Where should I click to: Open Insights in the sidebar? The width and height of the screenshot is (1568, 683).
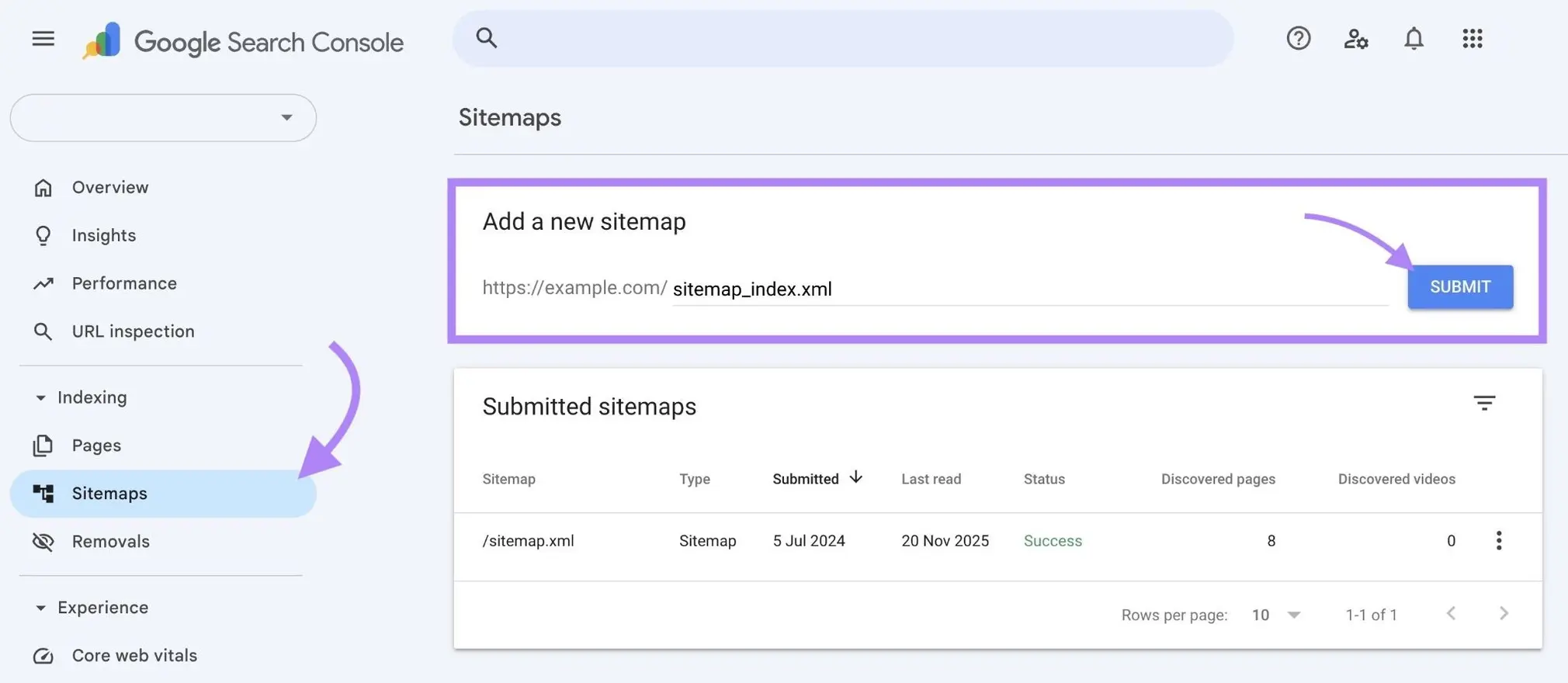(x=163, y=235)
